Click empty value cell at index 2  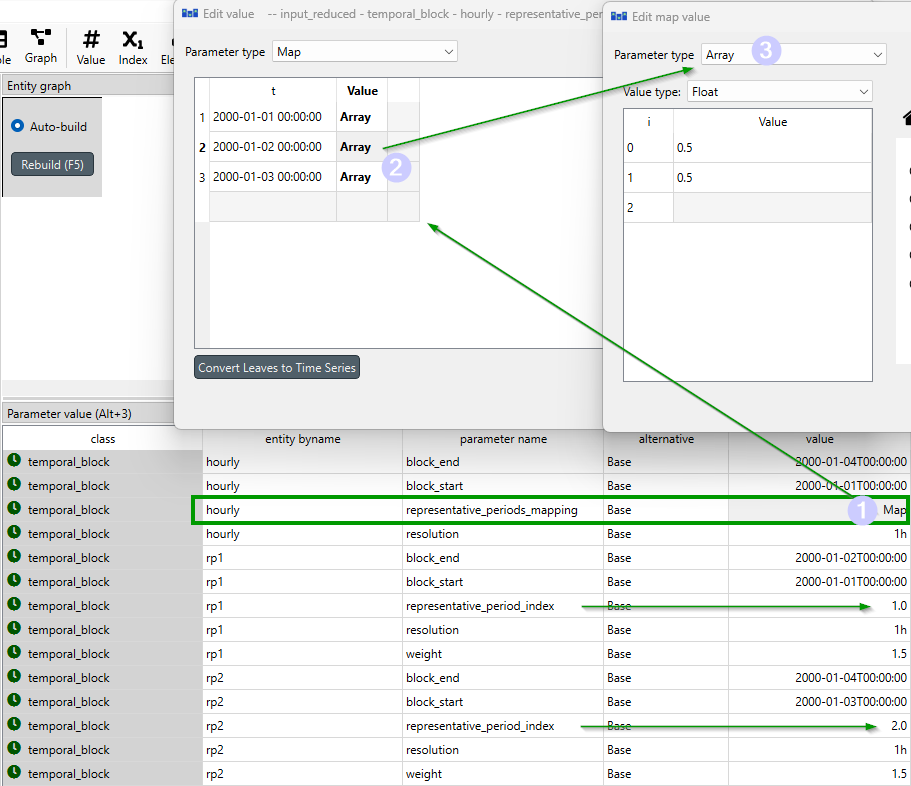[x=771, y=208]
